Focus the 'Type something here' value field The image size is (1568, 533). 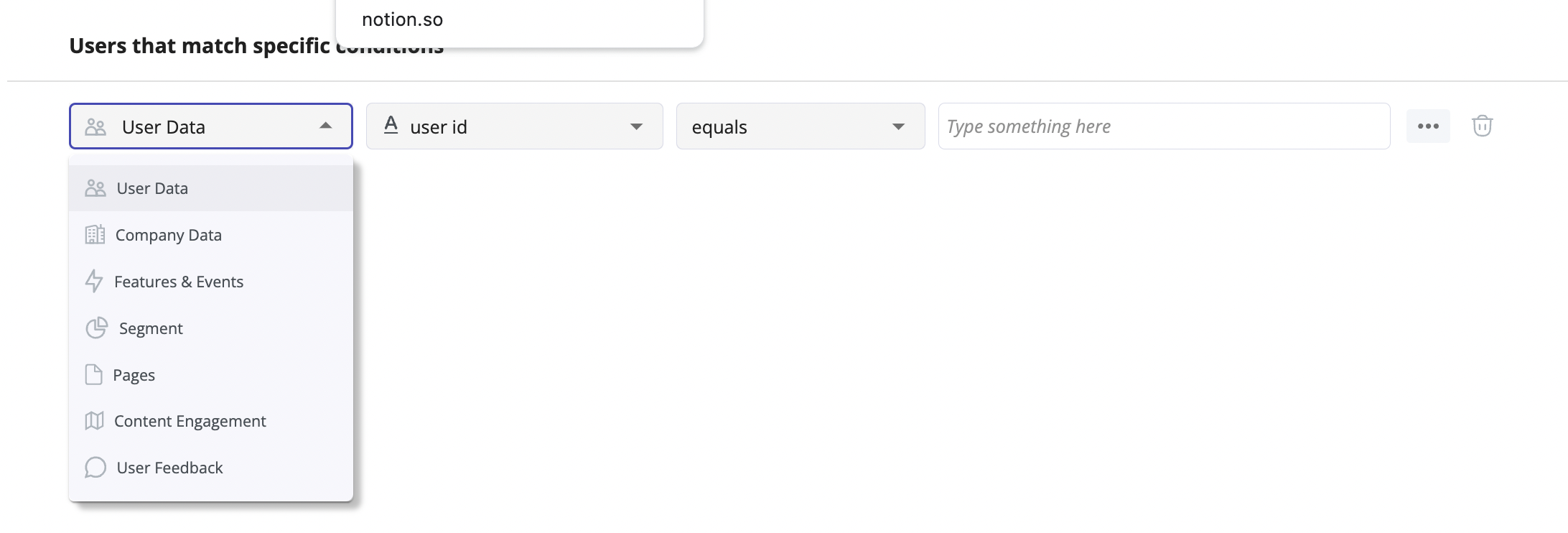click(1164, 126)
